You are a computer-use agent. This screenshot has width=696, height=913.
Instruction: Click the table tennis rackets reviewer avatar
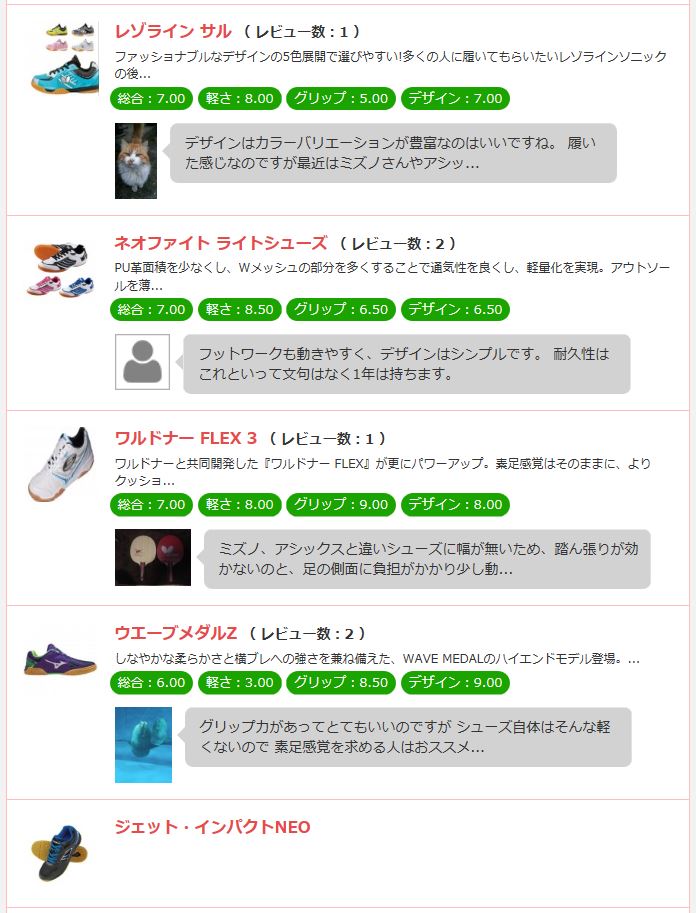tap(153, 557)
